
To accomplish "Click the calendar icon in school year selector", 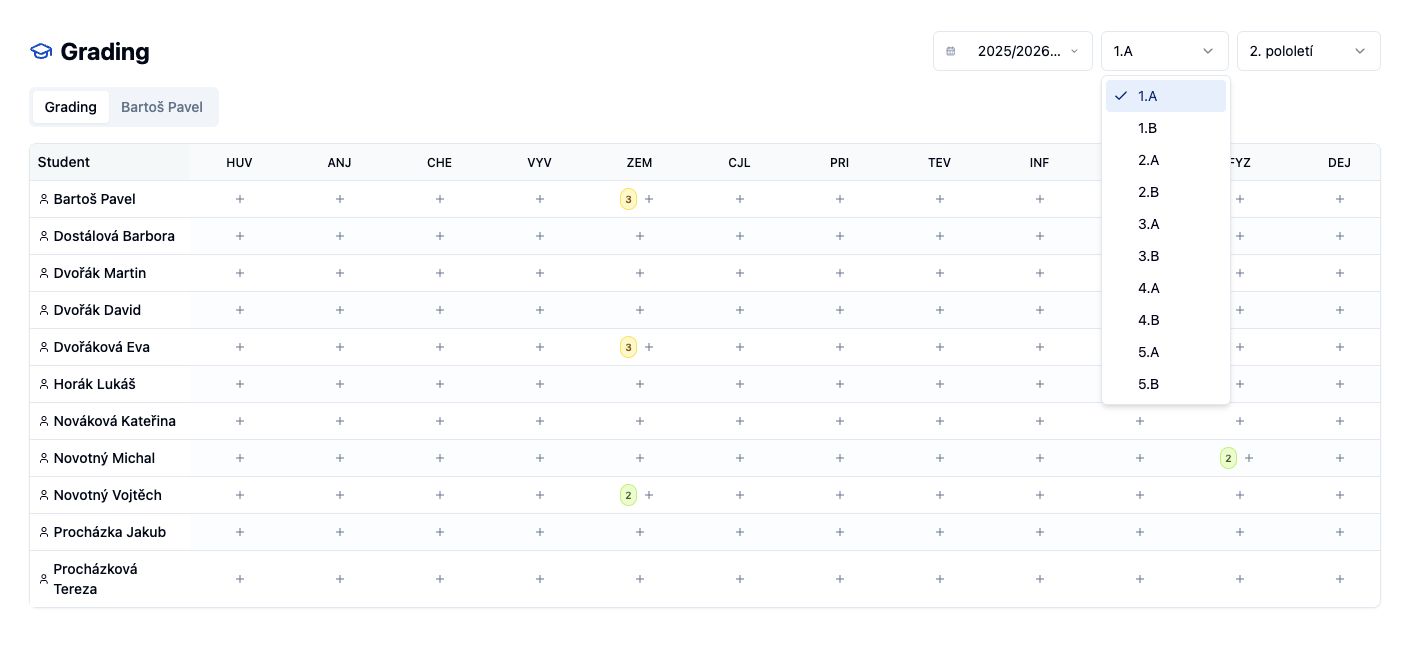I will point(951,51).
